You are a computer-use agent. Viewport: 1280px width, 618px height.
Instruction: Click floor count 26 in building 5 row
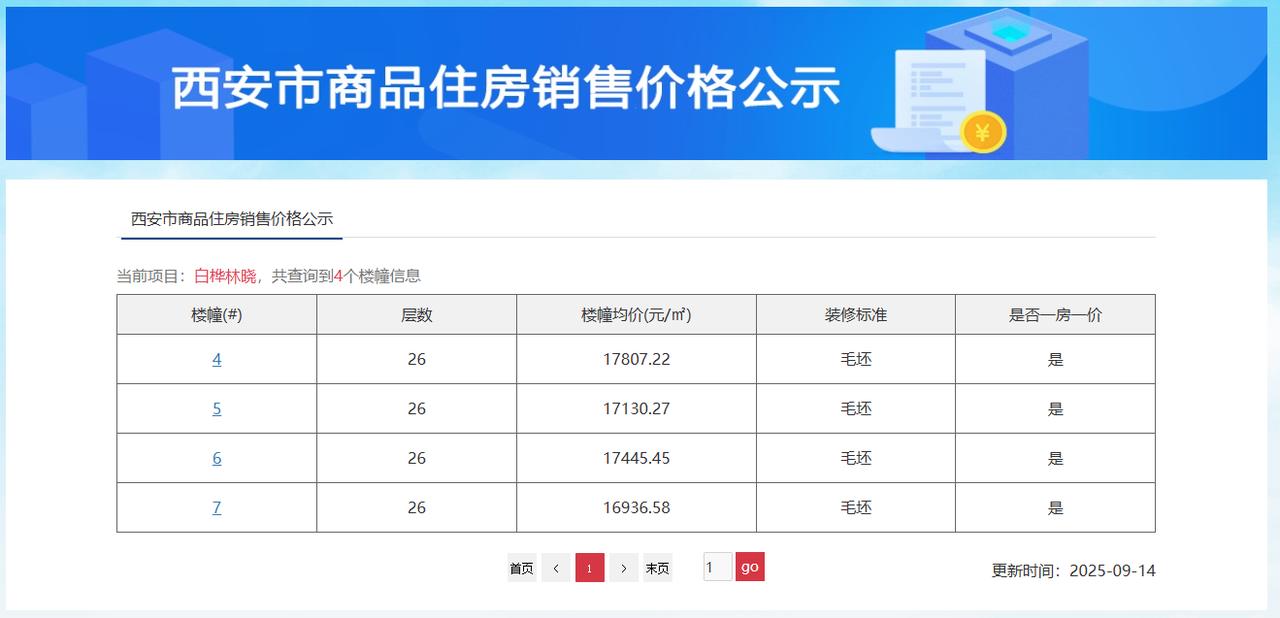point(417,409)
